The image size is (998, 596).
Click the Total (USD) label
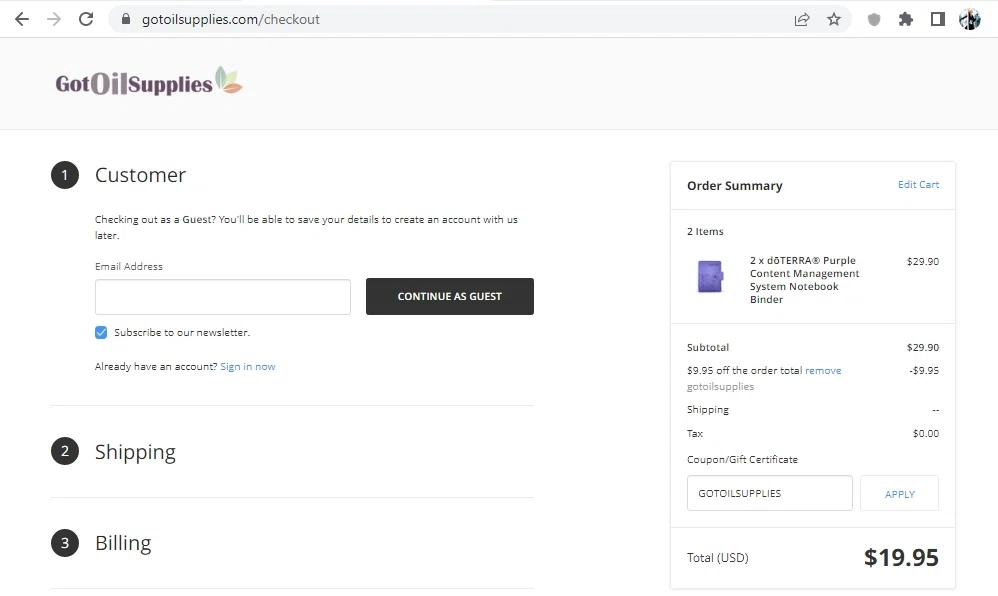pyautogui.click(x=717, y=558)
